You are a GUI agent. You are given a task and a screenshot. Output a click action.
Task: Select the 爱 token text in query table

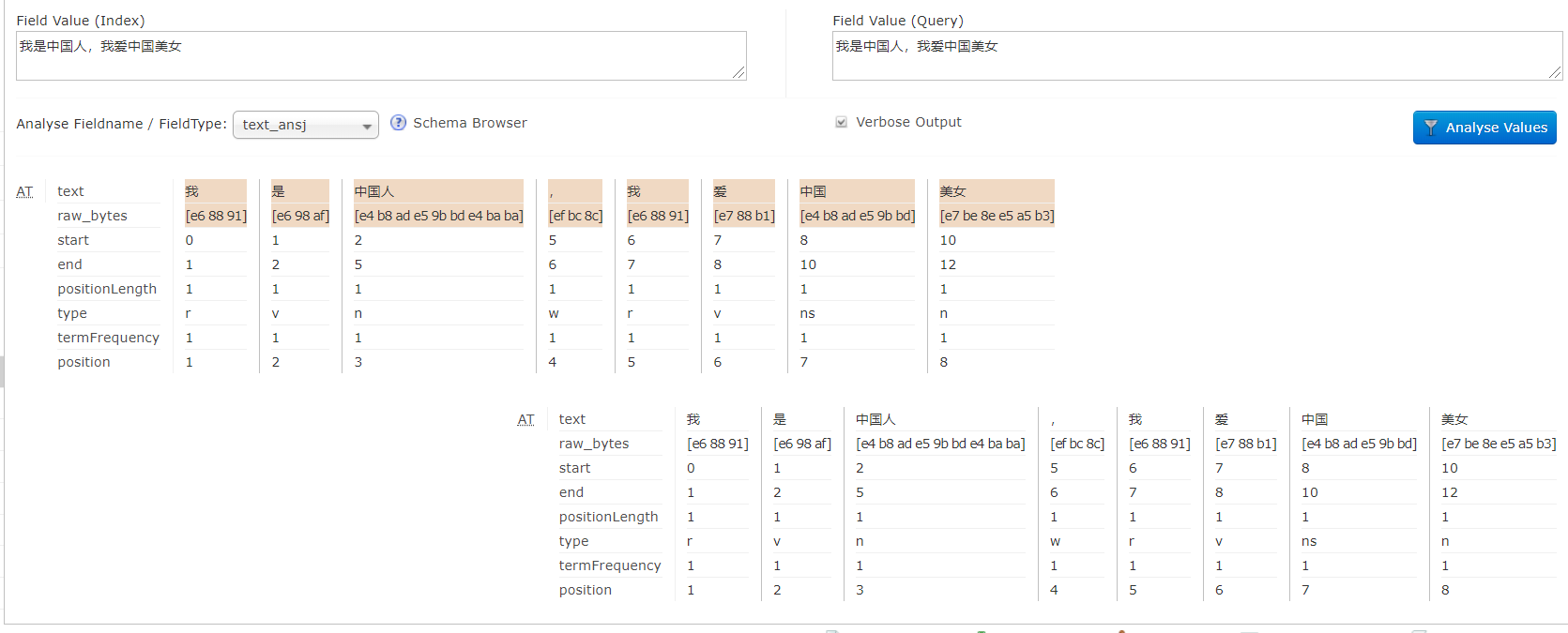[x=1221, y=419]
